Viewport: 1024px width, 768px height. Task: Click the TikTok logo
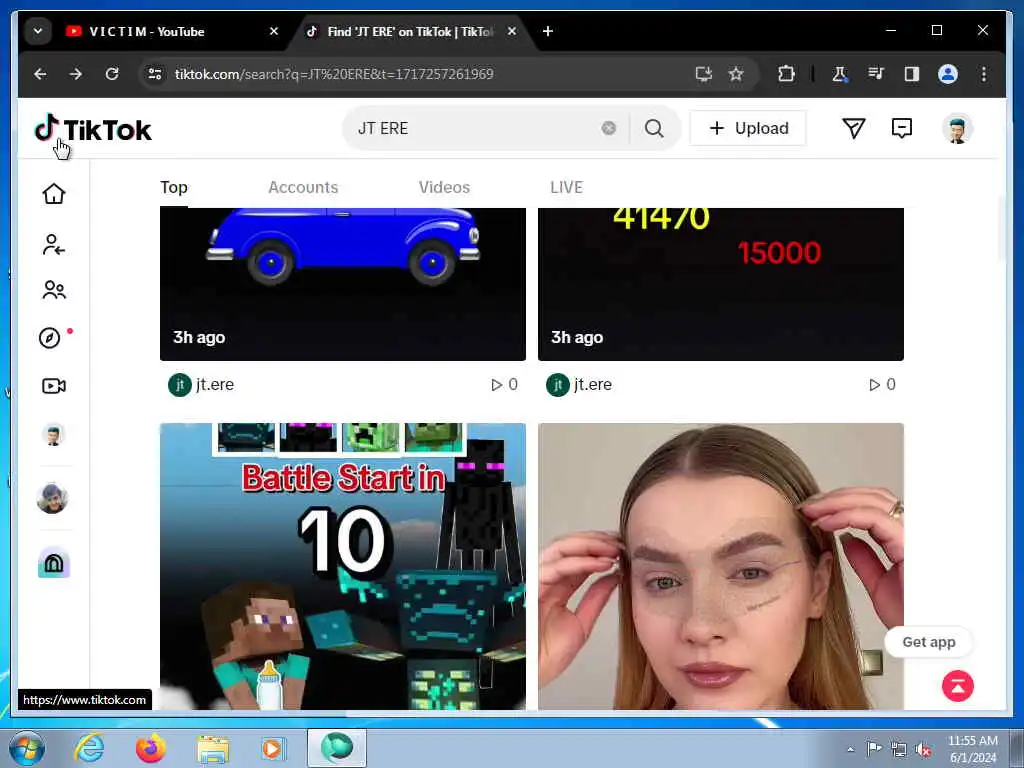click(93, 129)
